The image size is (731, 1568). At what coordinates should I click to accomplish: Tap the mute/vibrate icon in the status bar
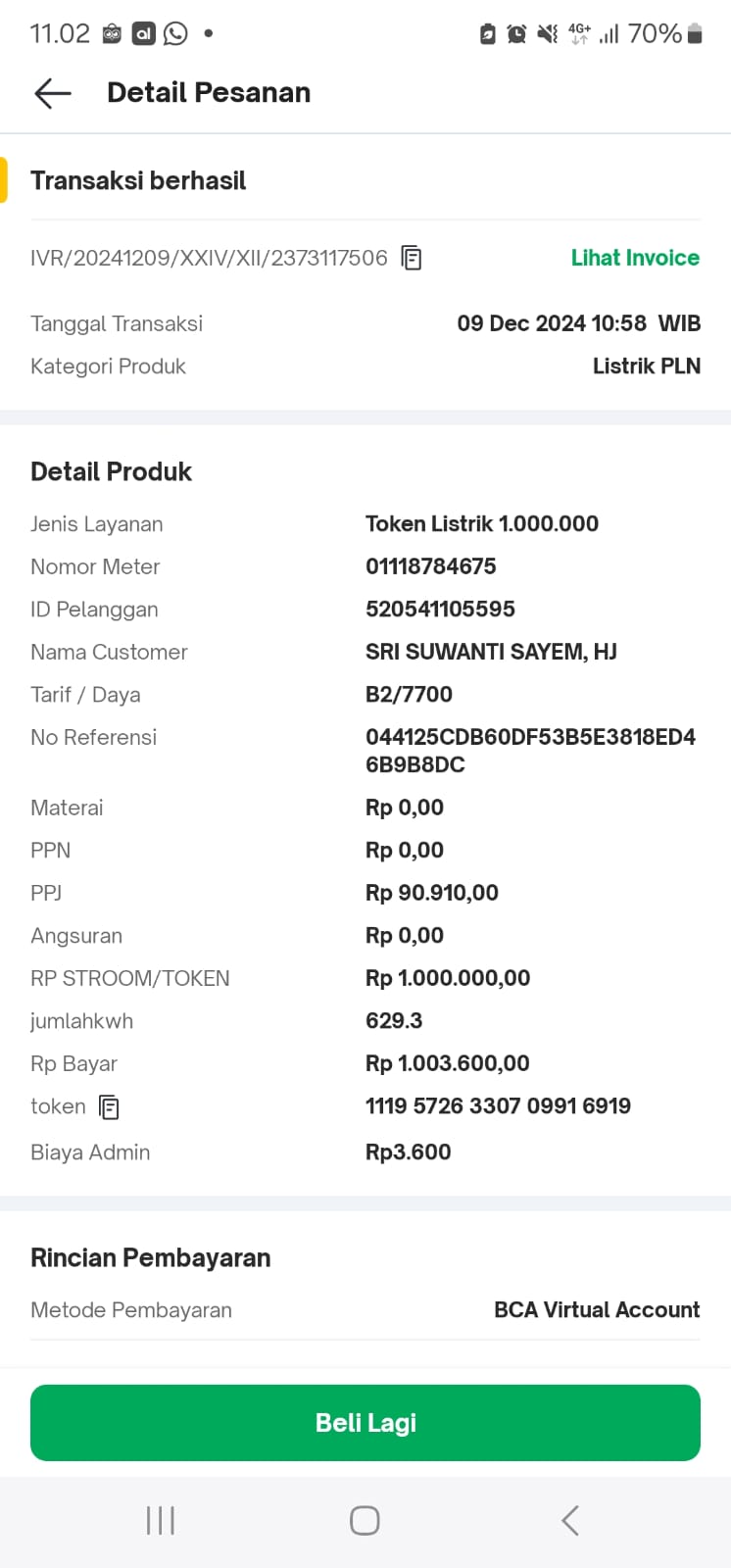coord(547,34)
